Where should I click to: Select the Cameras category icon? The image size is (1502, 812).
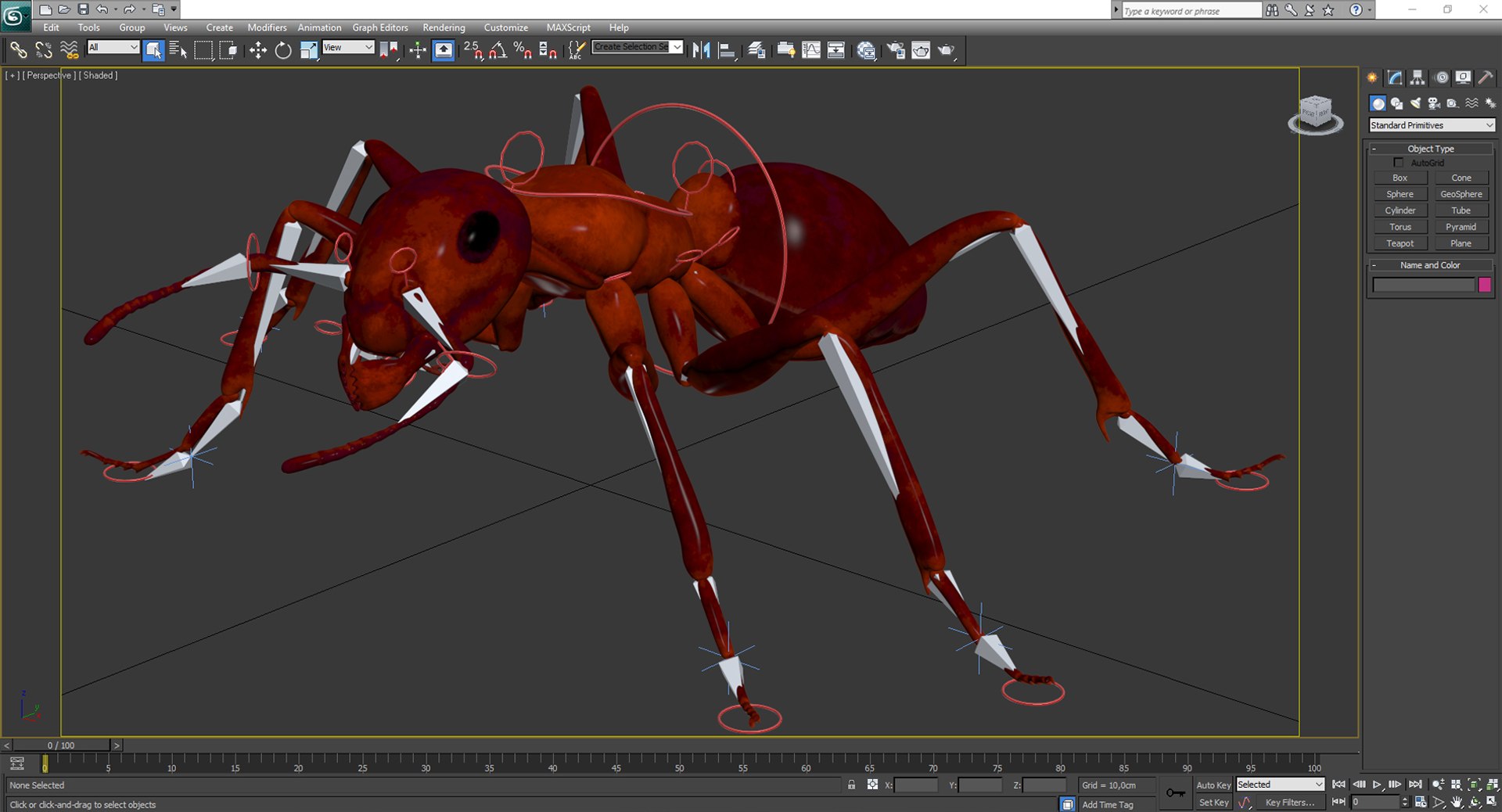pos(1434,103)
